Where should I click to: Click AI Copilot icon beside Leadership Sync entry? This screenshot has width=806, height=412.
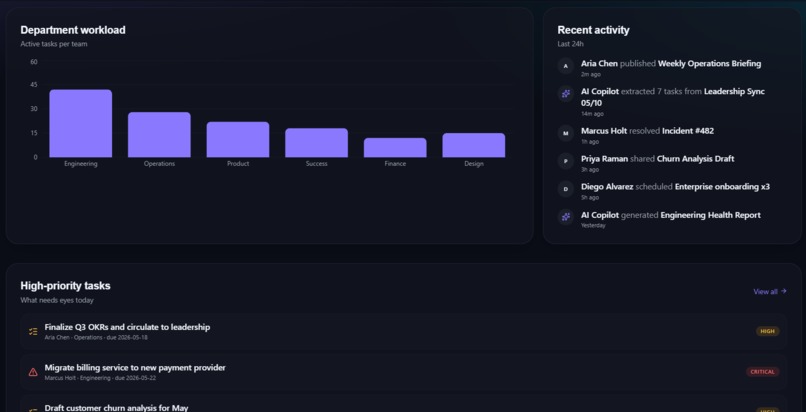tap(565, 94)
